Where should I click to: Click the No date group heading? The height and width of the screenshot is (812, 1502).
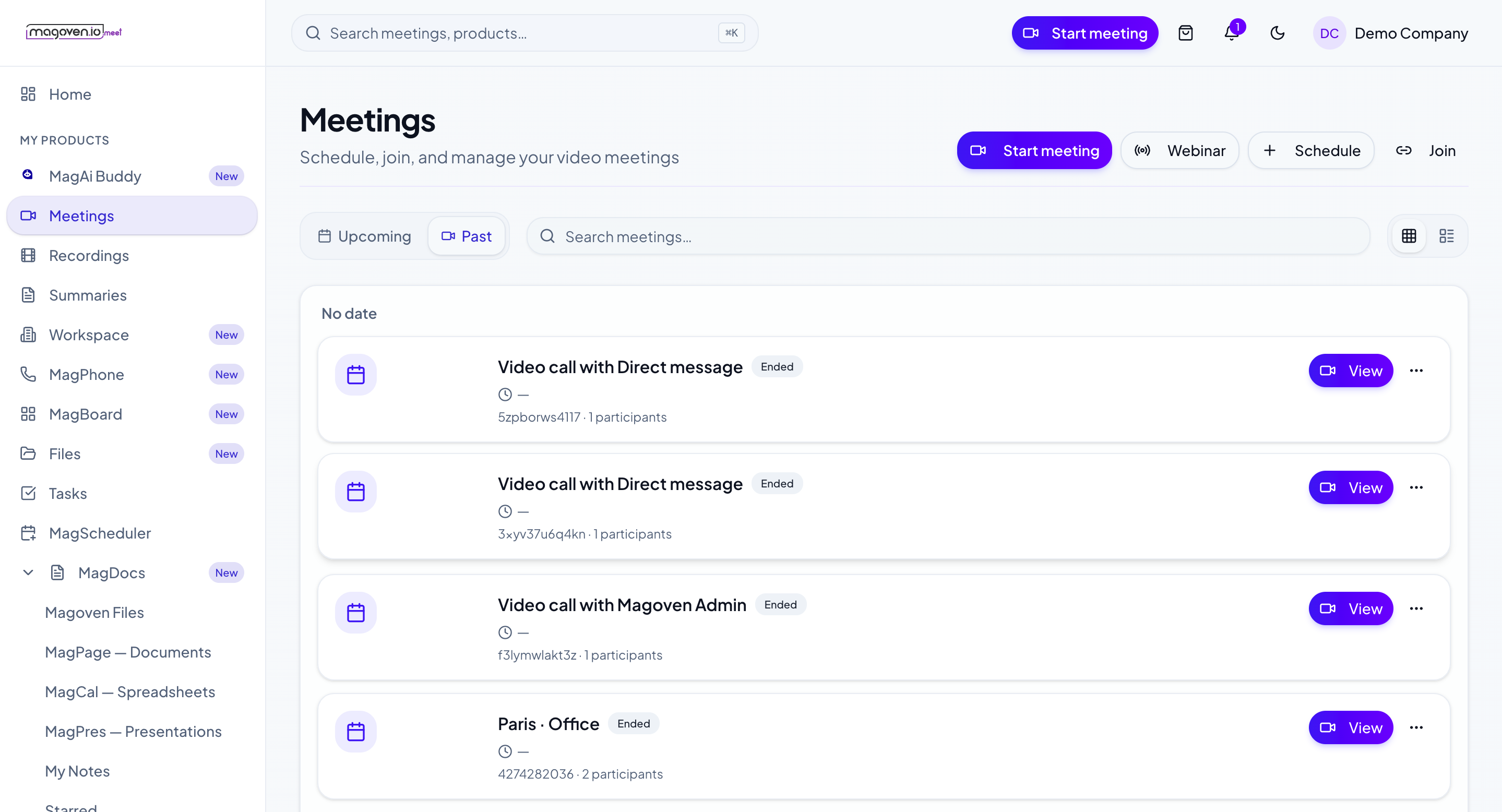(349, 314)
